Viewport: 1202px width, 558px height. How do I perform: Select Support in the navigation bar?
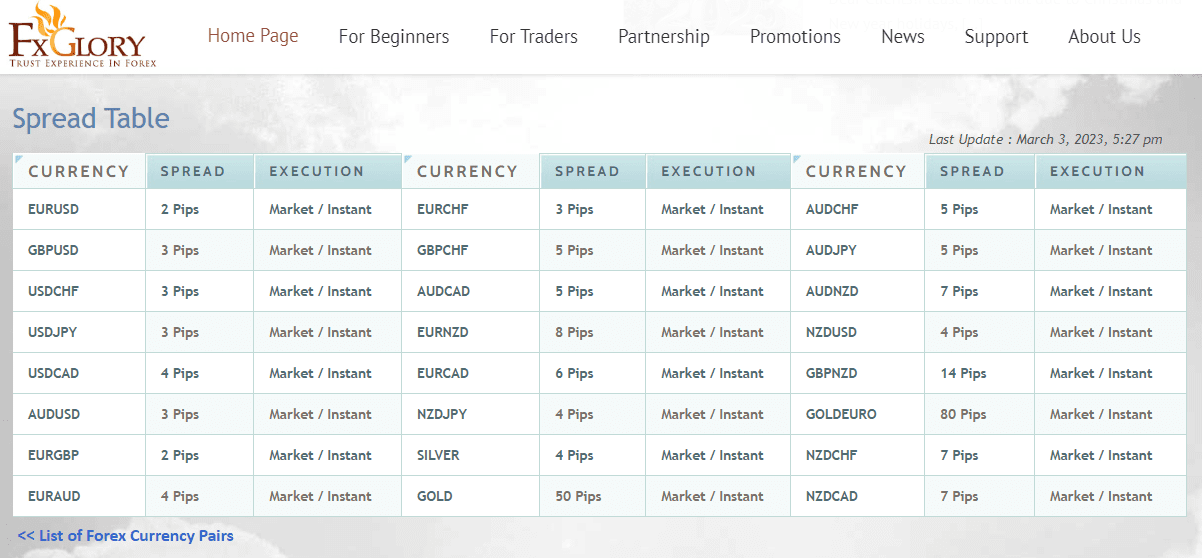pyautogui.click(x=996, y=37)
